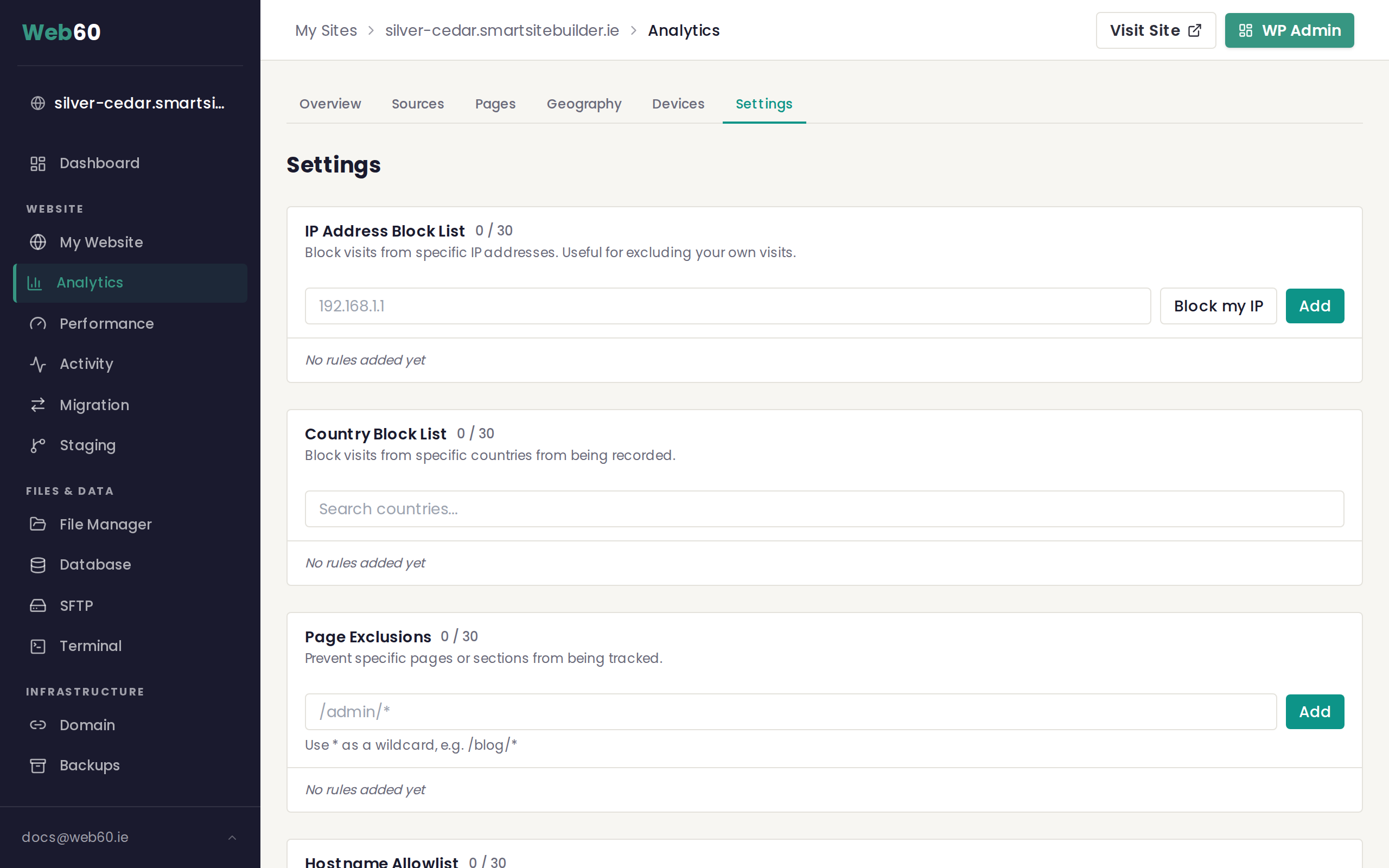Click the Migration arrows icon
Viewport: 1389px width, 868px height.
click(x=38, y=405)
